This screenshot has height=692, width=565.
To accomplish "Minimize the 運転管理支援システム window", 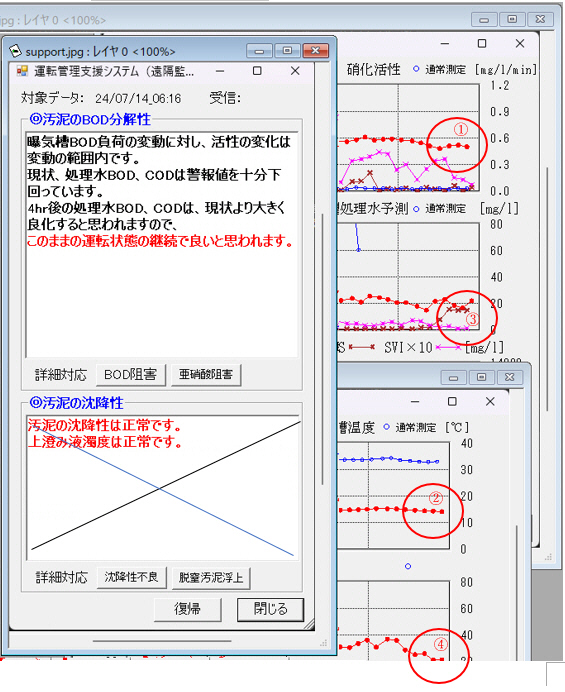I will coord(220,71).
